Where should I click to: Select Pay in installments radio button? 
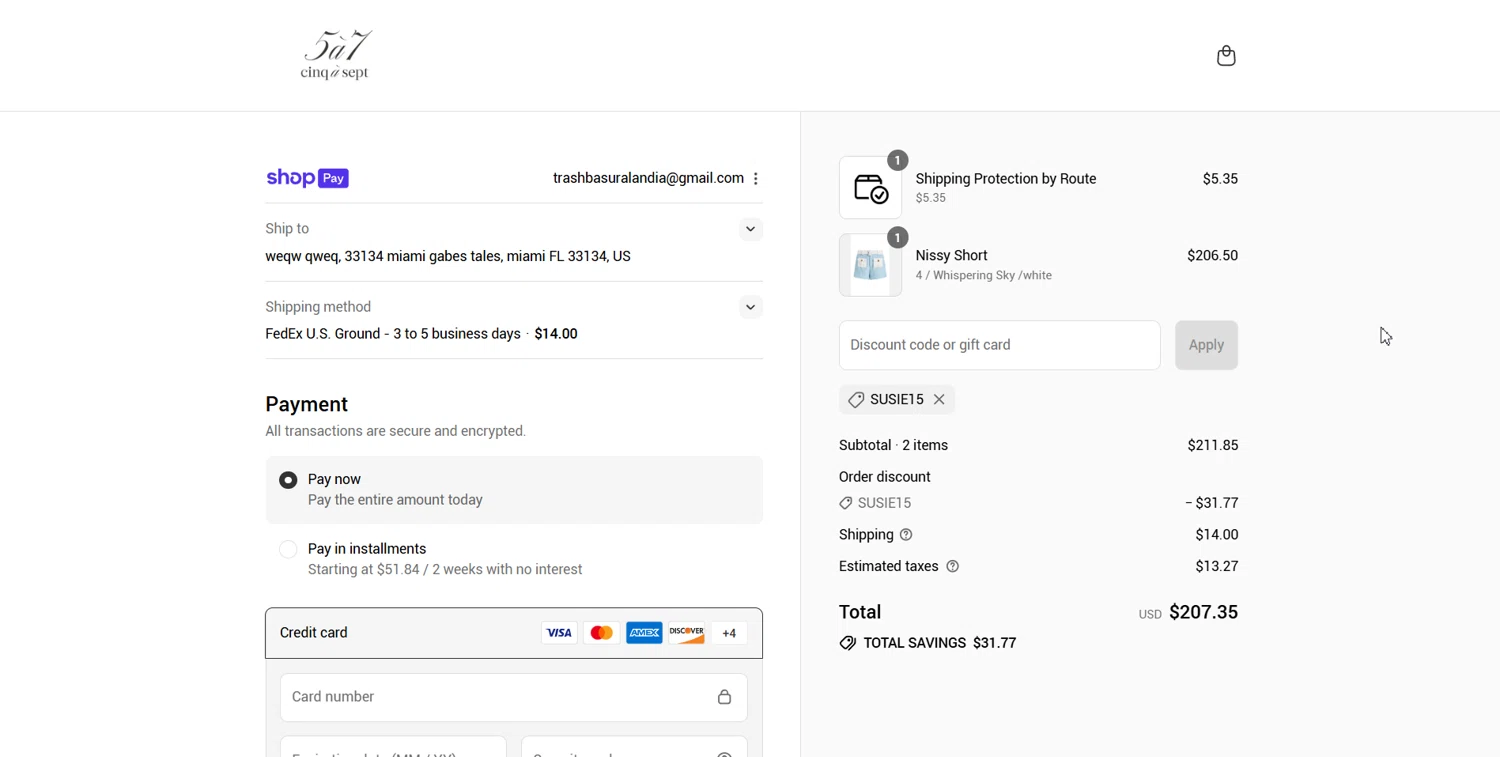288,549
